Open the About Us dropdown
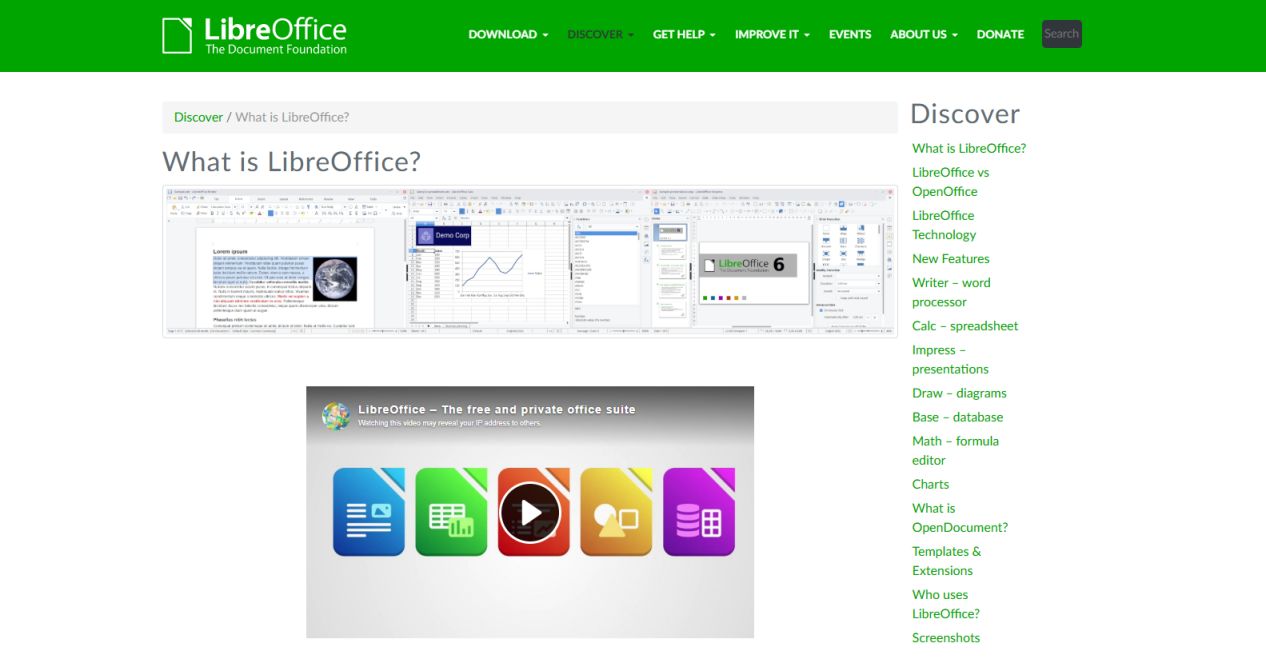This screenshot has height=671, width=1266. click(x=924, y=34)
